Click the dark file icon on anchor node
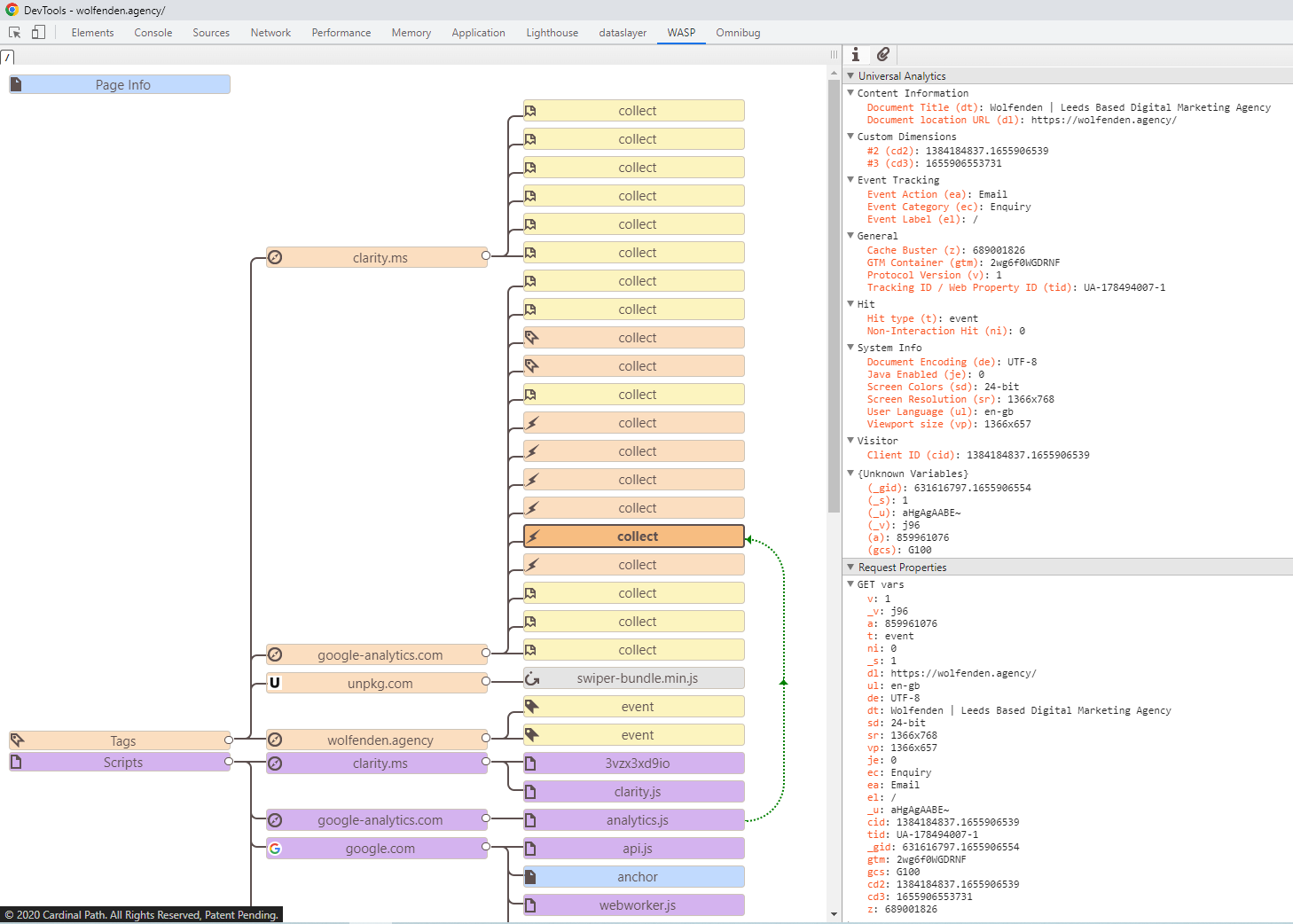The height and width of the screenshot is (924, 1293). [530, 877]
